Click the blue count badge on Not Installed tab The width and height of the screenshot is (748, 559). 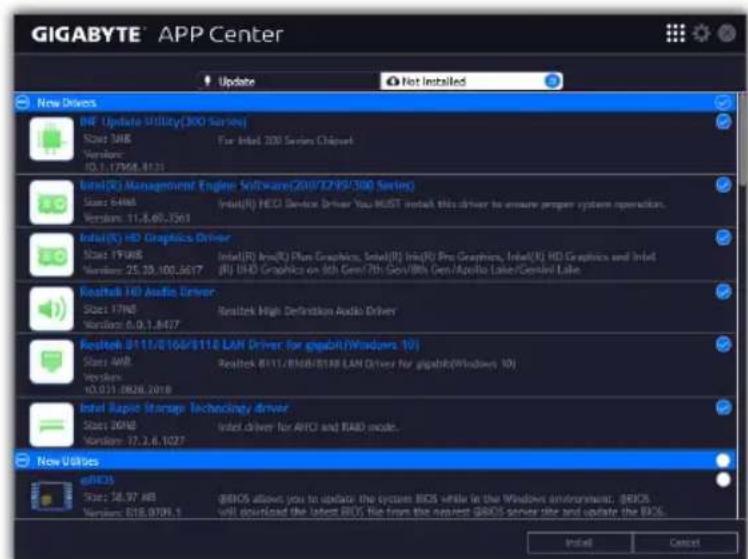pyautogui.click(x=552, y=81)
